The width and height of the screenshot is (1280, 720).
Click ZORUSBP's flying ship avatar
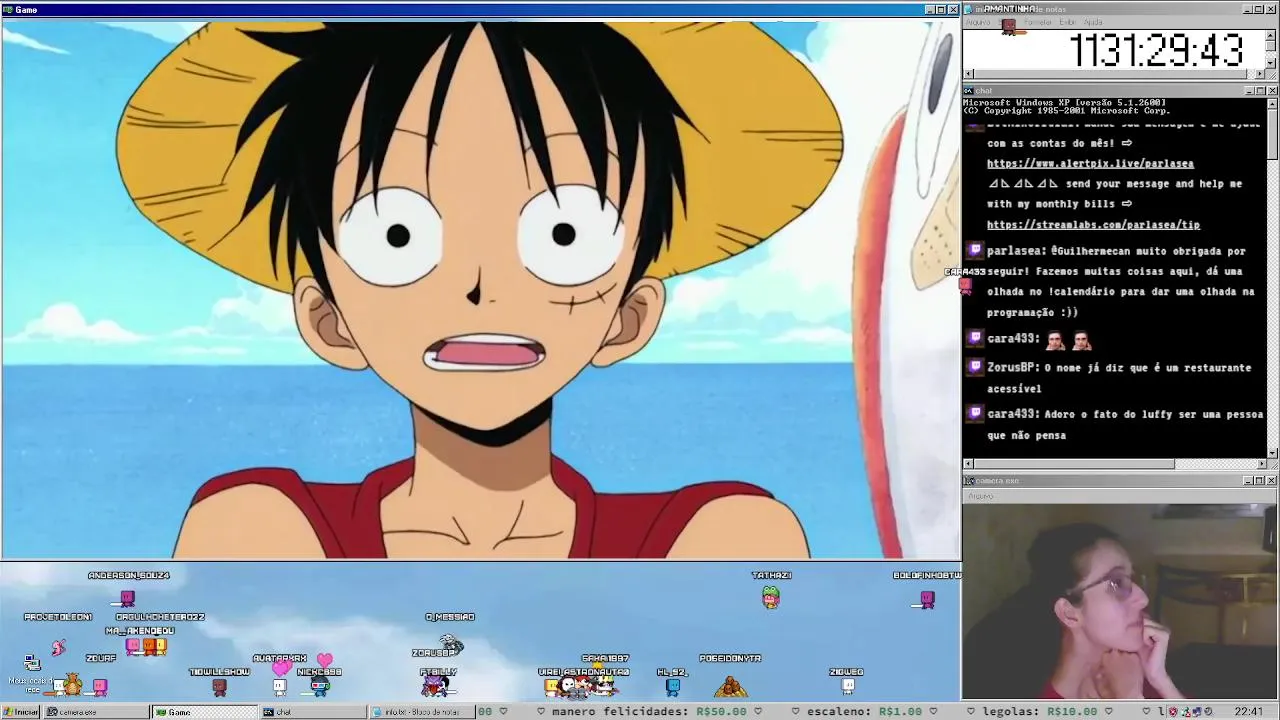tap(451, 643)
